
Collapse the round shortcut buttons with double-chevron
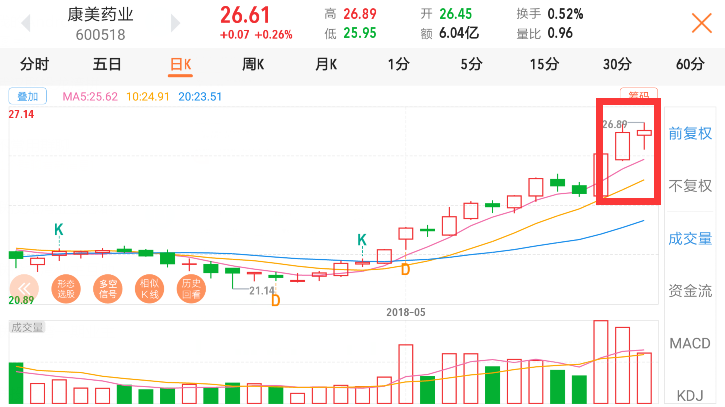coord(24,289)
